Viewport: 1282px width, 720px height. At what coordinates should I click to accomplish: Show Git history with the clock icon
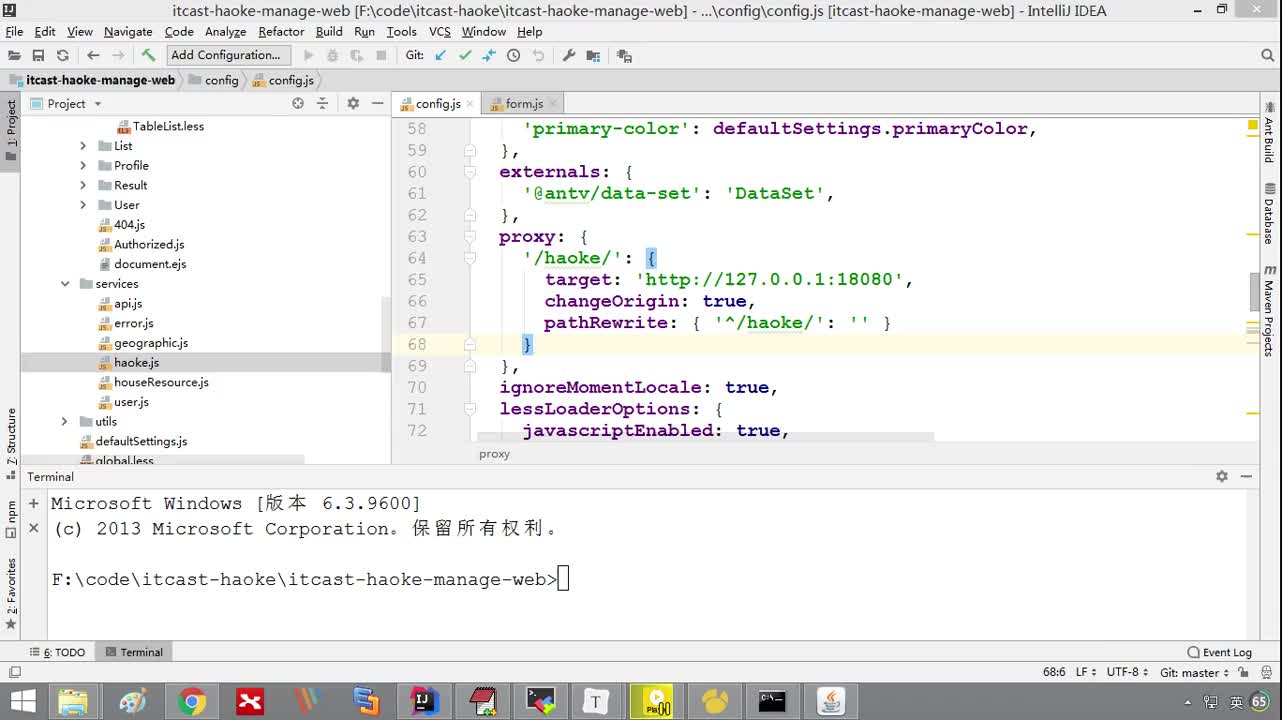click(x=513, y=56)
